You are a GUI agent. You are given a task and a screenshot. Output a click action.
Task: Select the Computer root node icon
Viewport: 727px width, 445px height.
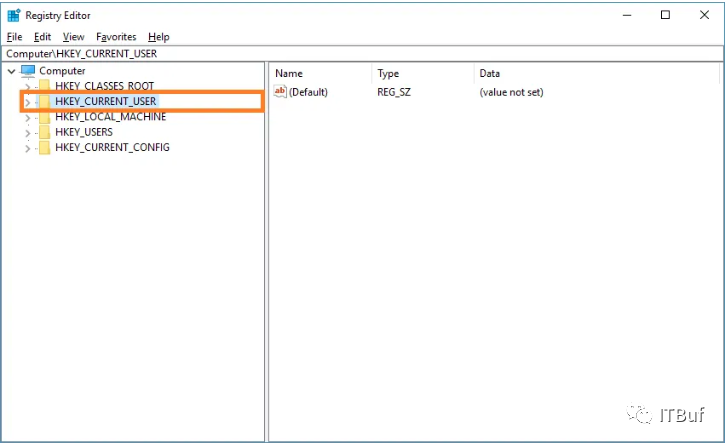(x=28, y=71)
